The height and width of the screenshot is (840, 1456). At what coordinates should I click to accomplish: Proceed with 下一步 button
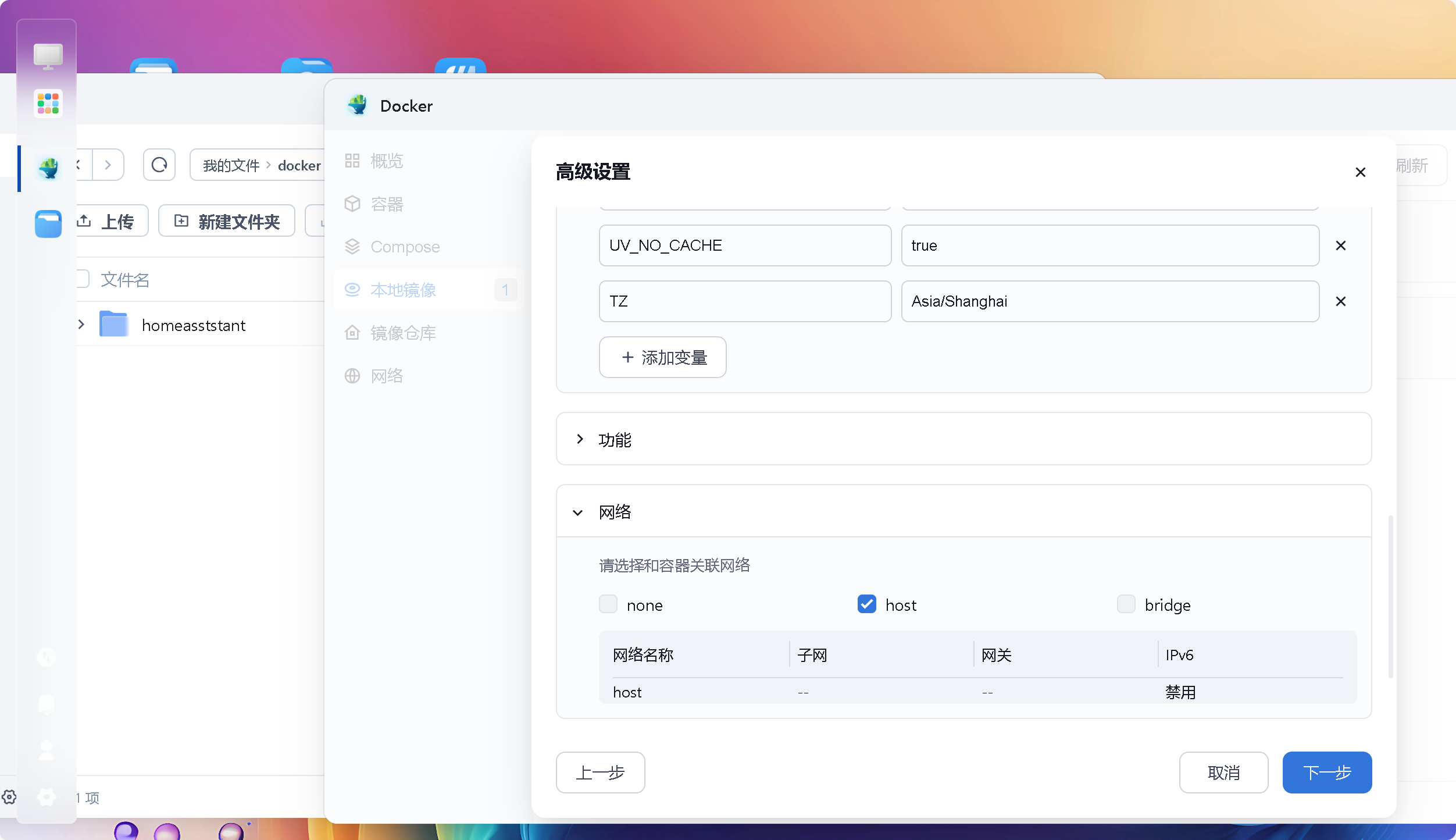(x=1327, y=773)
